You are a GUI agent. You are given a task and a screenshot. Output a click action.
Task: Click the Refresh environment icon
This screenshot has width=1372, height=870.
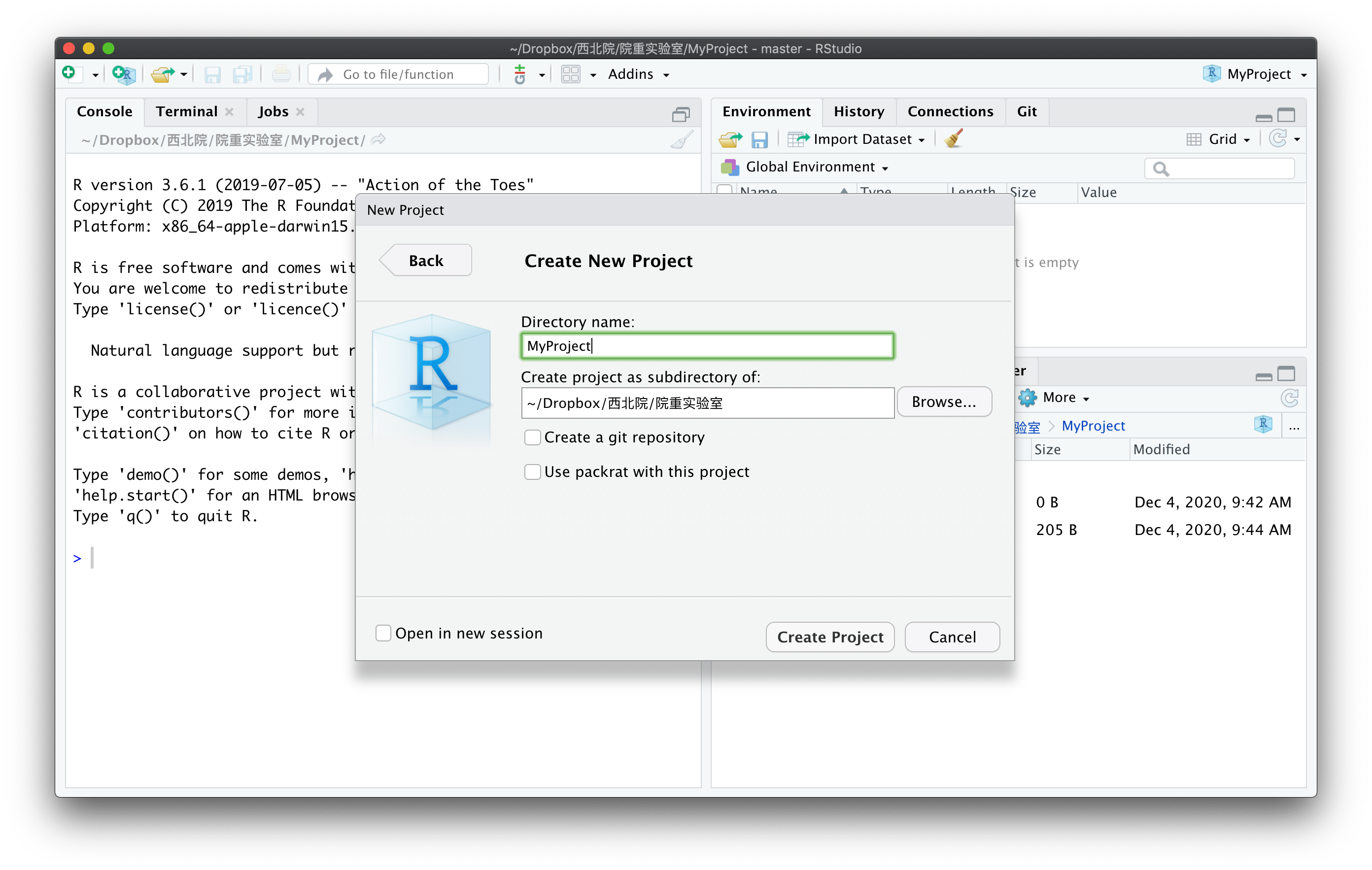point(1277,138)
